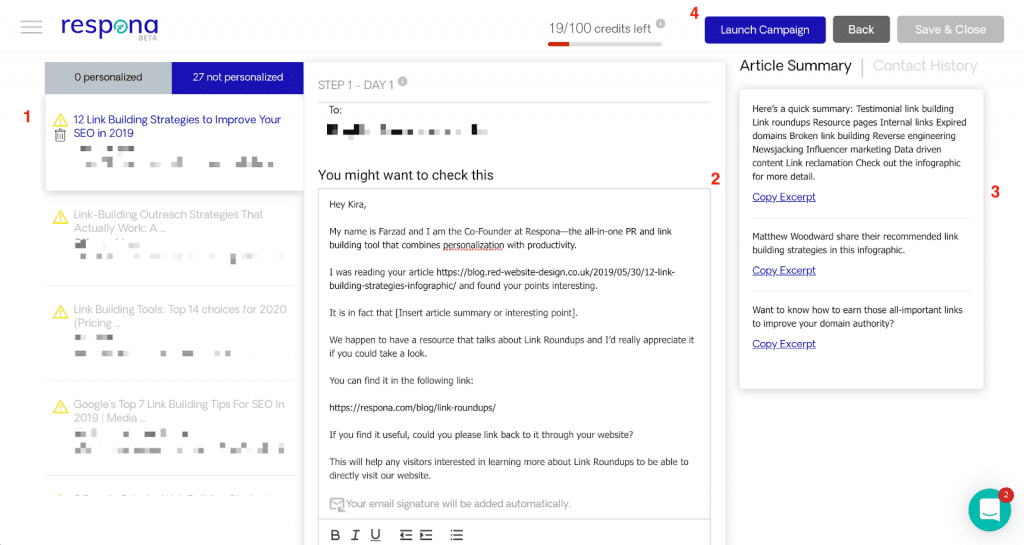Click the info icon next to credits left
The width and height of the screenshot is (1024, 545).
(660, 23)
